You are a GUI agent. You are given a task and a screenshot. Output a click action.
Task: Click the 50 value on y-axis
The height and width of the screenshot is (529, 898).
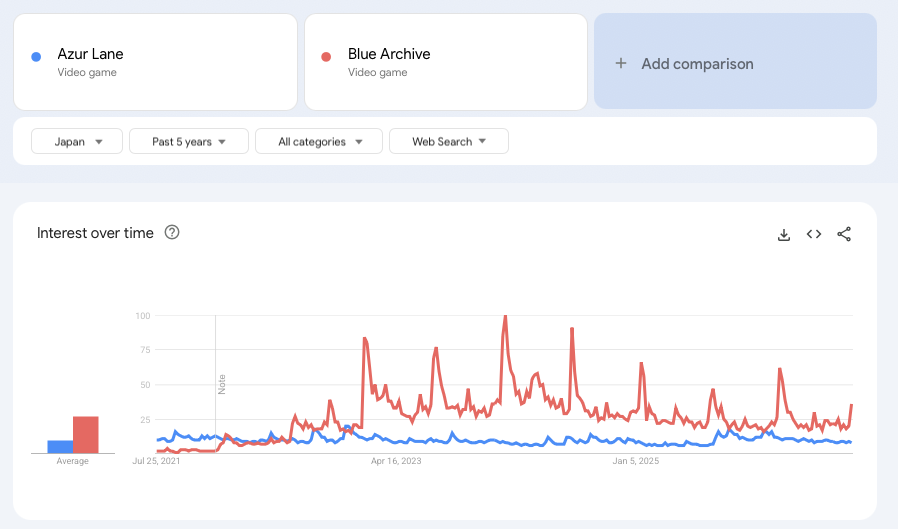point(145,385)
